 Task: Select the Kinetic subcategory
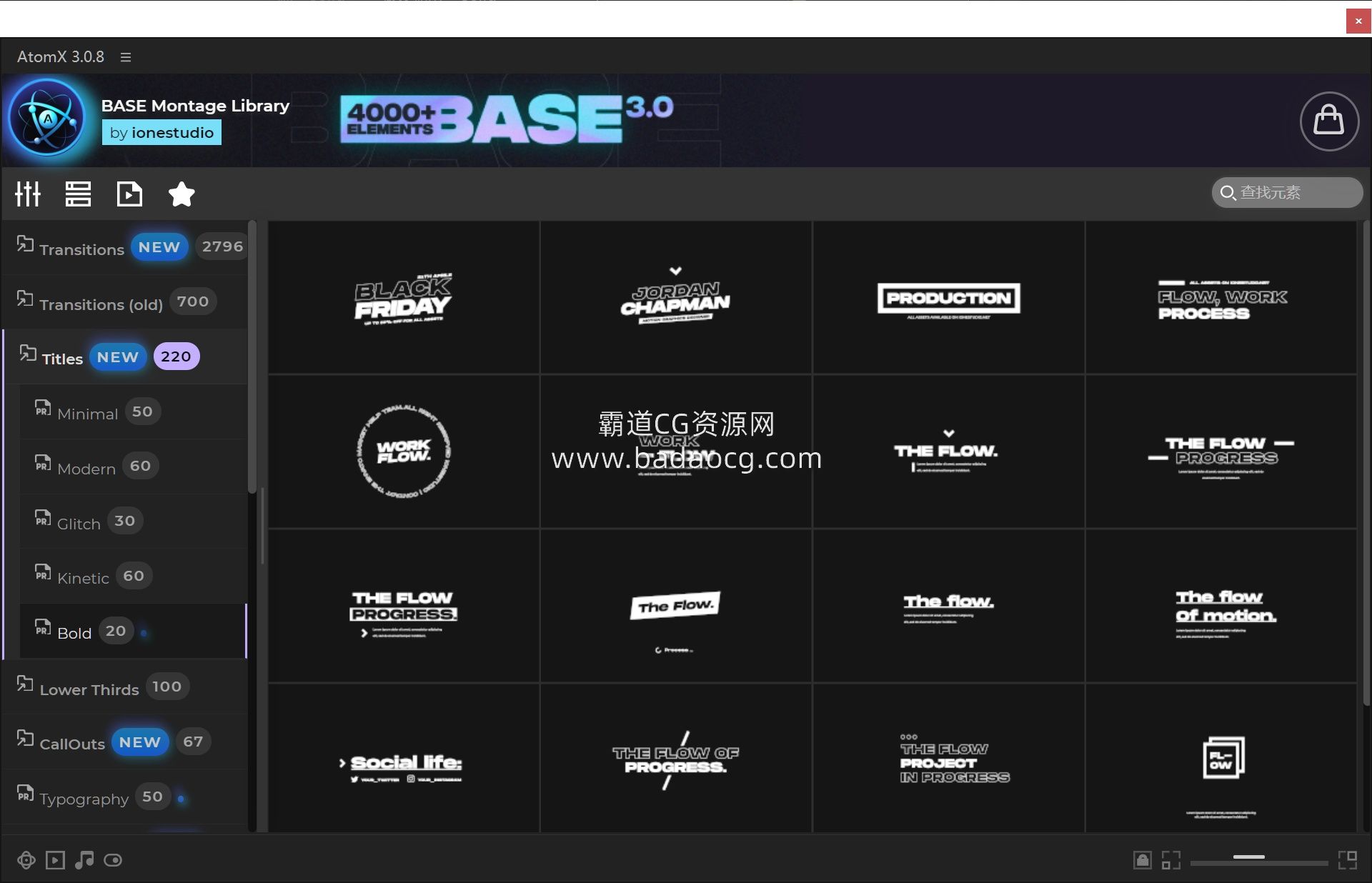(x=133, y=576)
